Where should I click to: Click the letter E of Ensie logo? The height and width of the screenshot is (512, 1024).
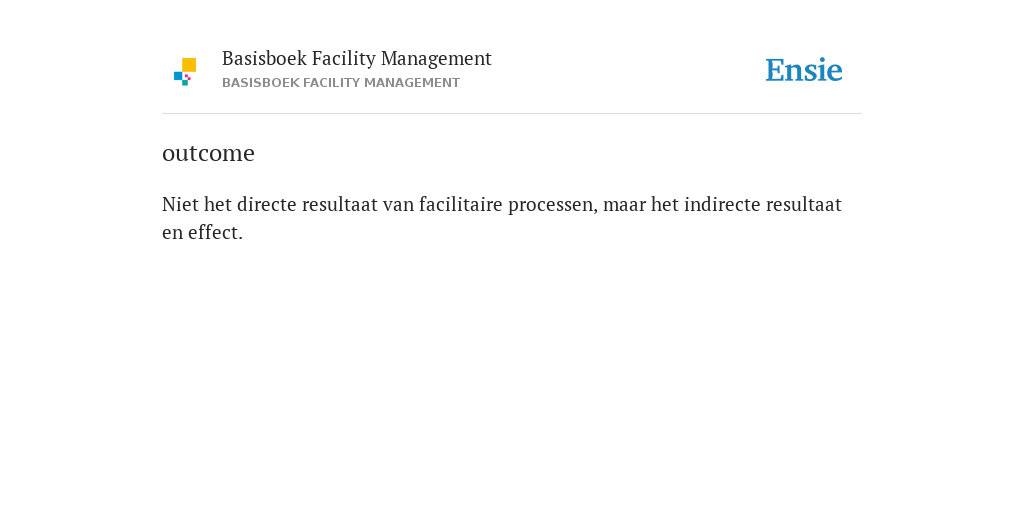(774, 70)
